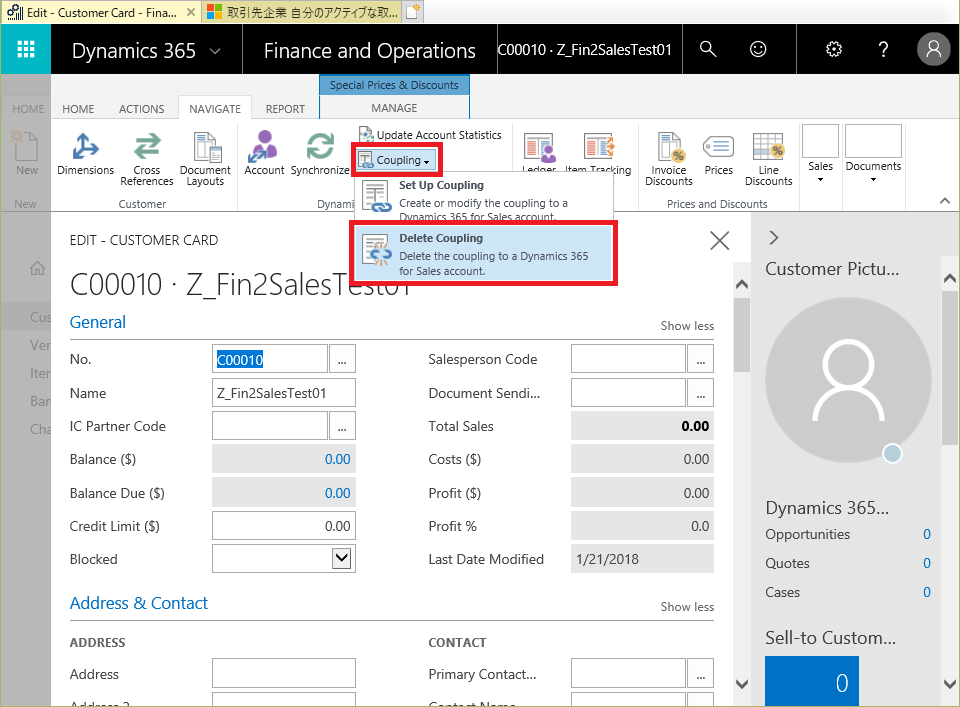Click the Finance and Operations title
Image resolution: width=960 pixels, height=707 pixels.
pos(369,51)
